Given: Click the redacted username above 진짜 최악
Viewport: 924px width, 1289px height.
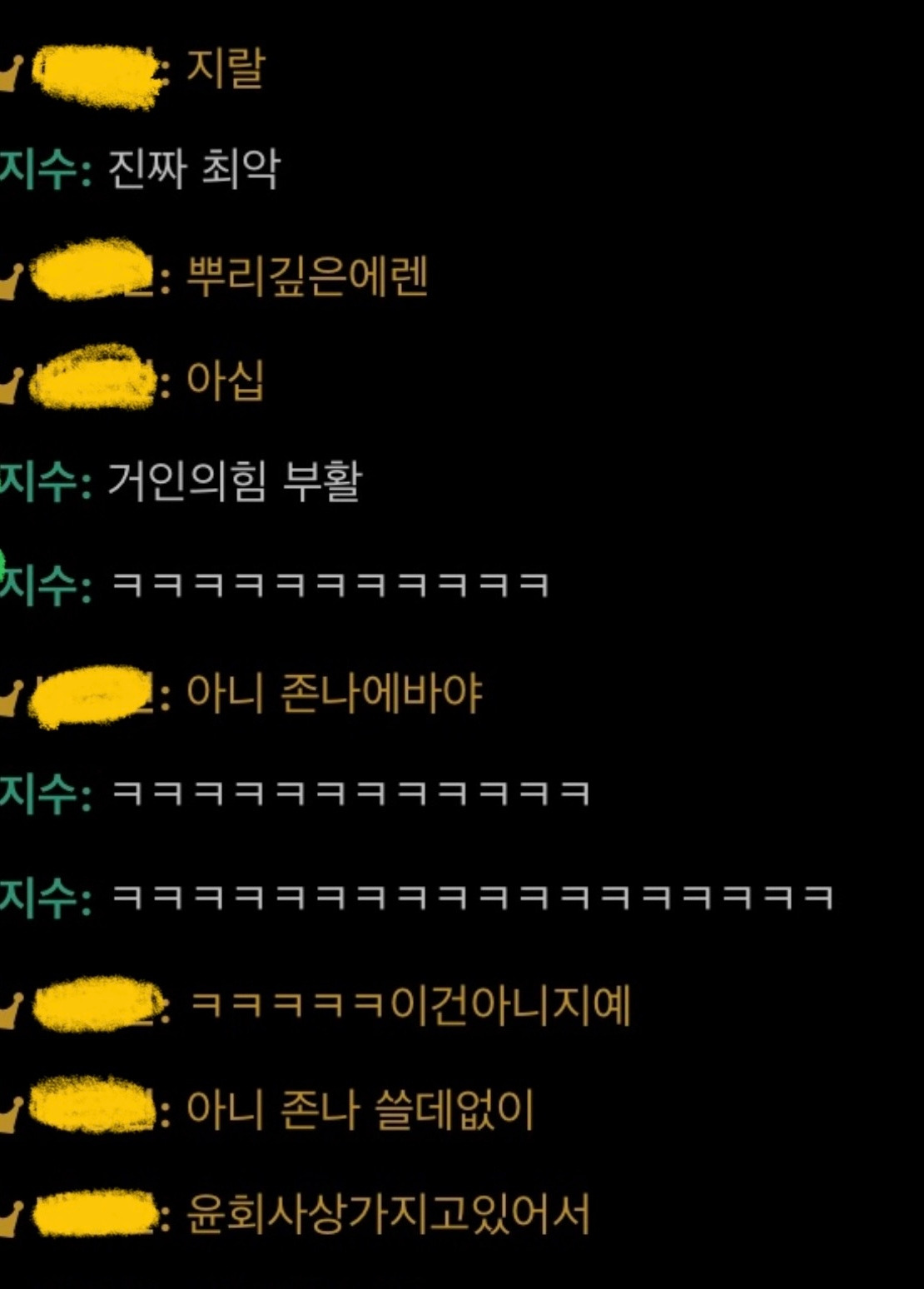Looking at the screenshot, I should pos(98,75).
